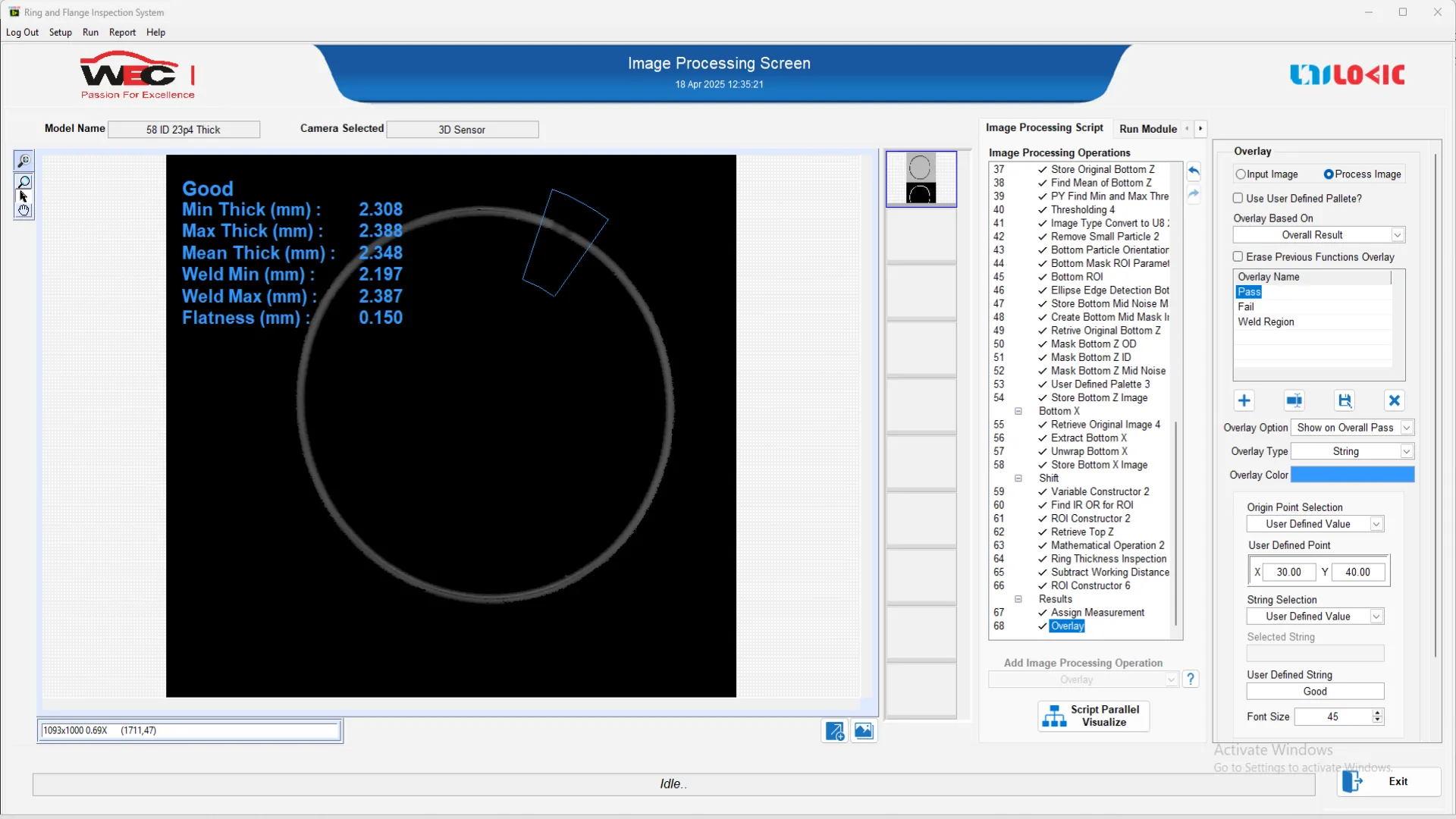Collapse the Bottom X tree group
Screen dimensions: 1456x819
pos(1018,411)
